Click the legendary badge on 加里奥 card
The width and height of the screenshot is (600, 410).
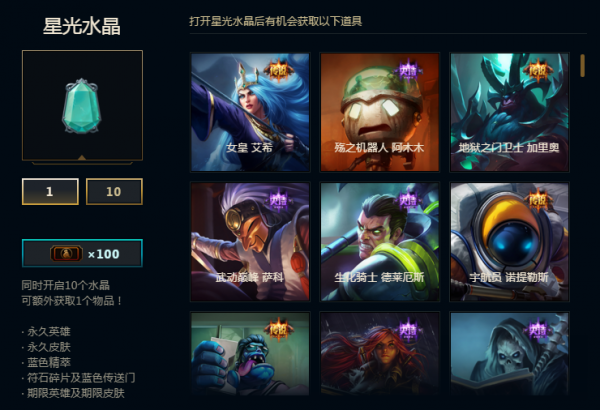tap(538, 70)
